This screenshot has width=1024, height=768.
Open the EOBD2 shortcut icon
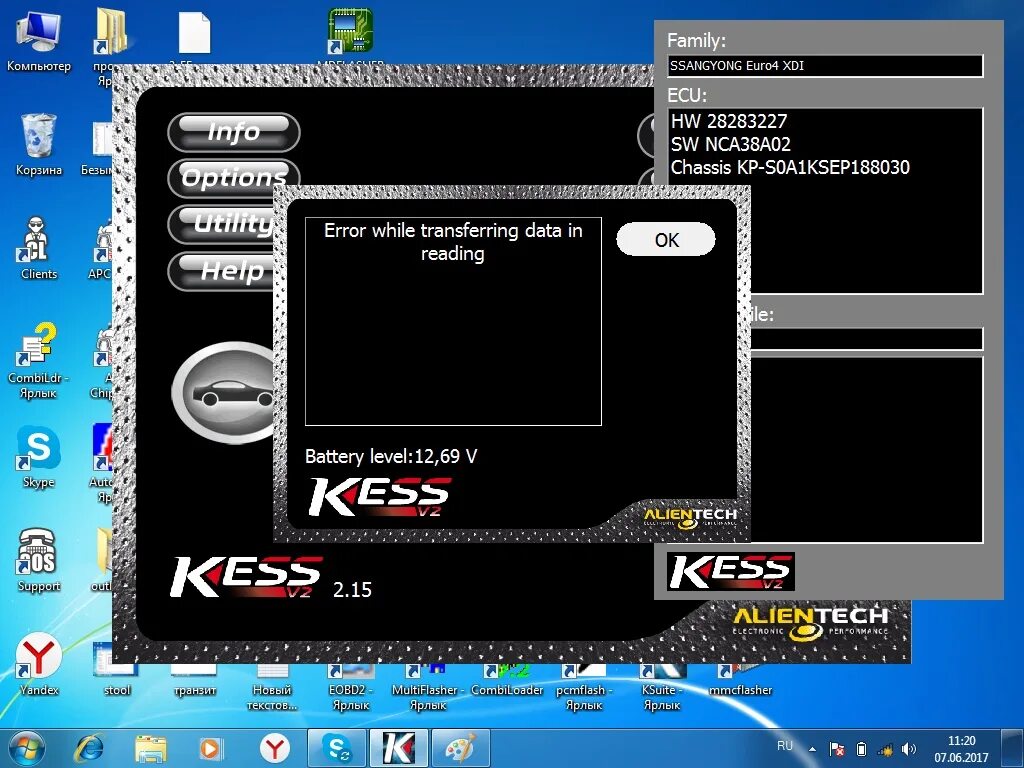coord(351,687)
